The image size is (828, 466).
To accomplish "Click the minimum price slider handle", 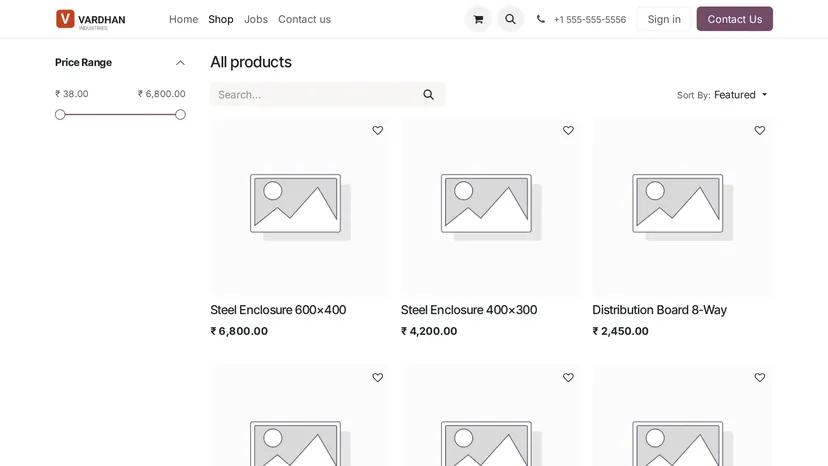I will click(x=60, y=115).
